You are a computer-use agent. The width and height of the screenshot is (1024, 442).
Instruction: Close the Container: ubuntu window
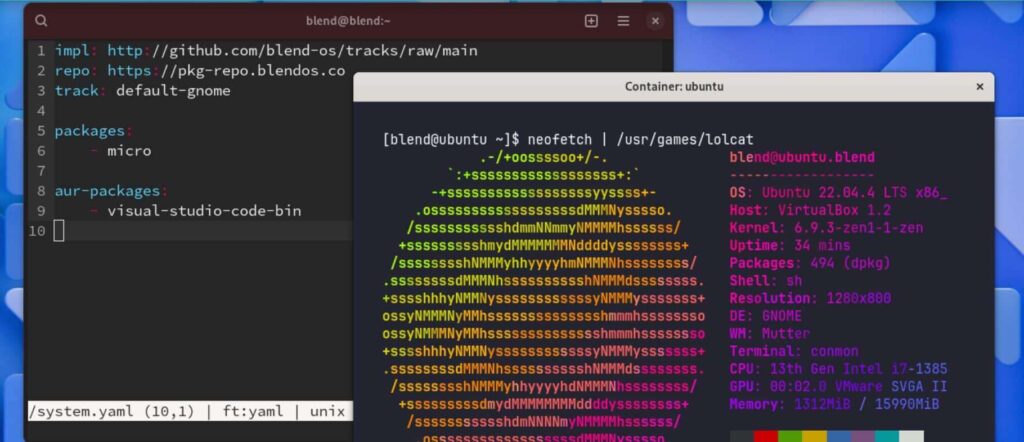coord(980,86)
